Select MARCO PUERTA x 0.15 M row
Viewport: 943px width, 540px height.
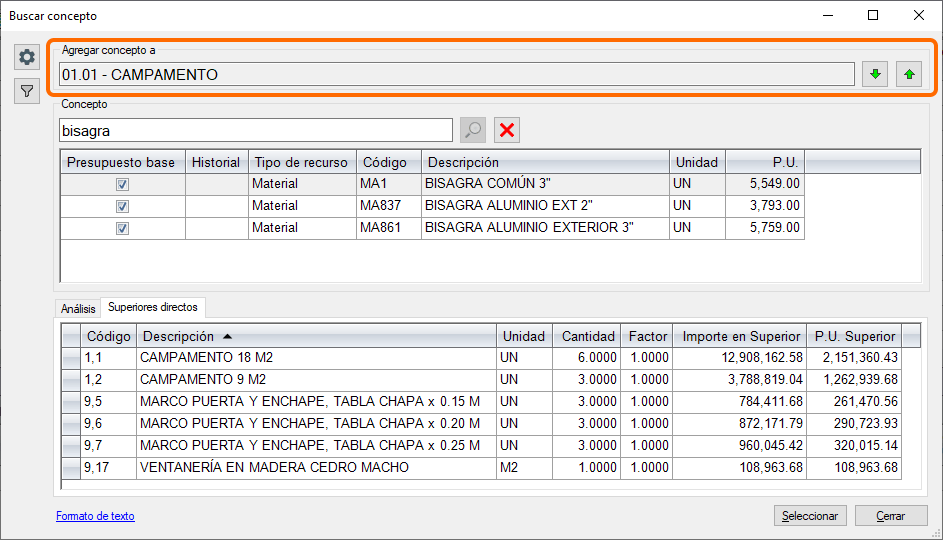coord(481,402)
